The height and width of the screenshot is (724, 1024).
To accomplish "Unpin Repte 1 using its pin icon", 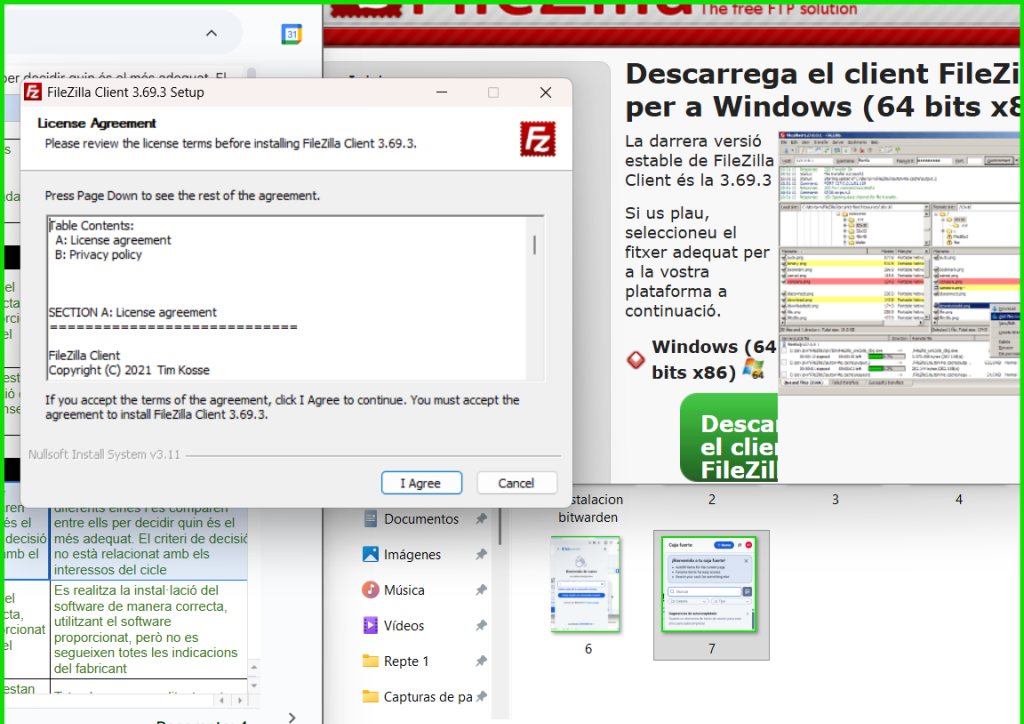I will coord(481,661).
